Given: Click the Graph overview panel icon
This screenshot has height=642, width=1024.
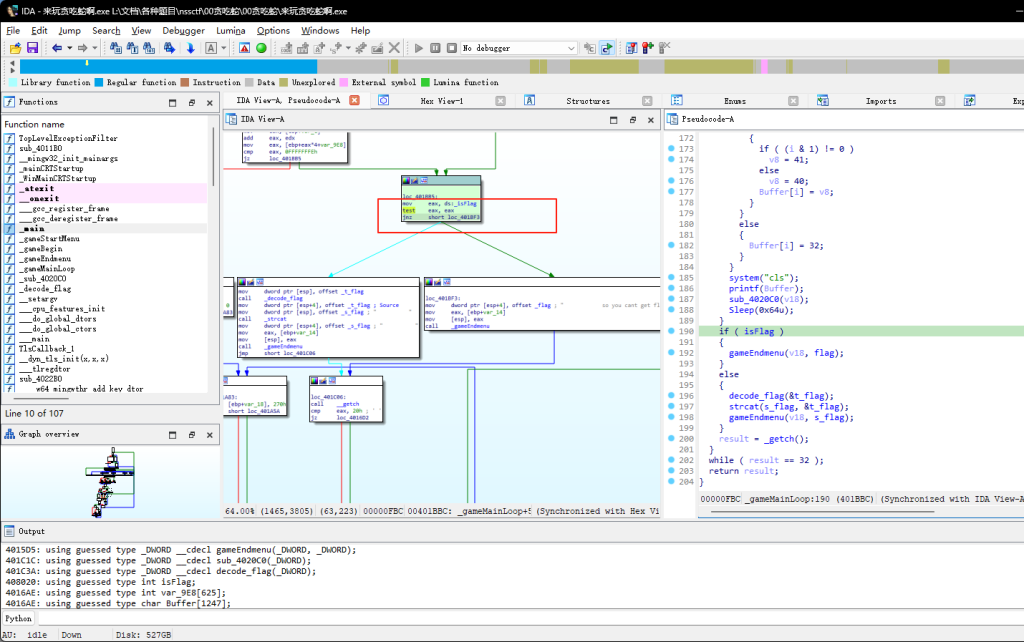Looking at the screenshot, I should click(x=10, y=434).
